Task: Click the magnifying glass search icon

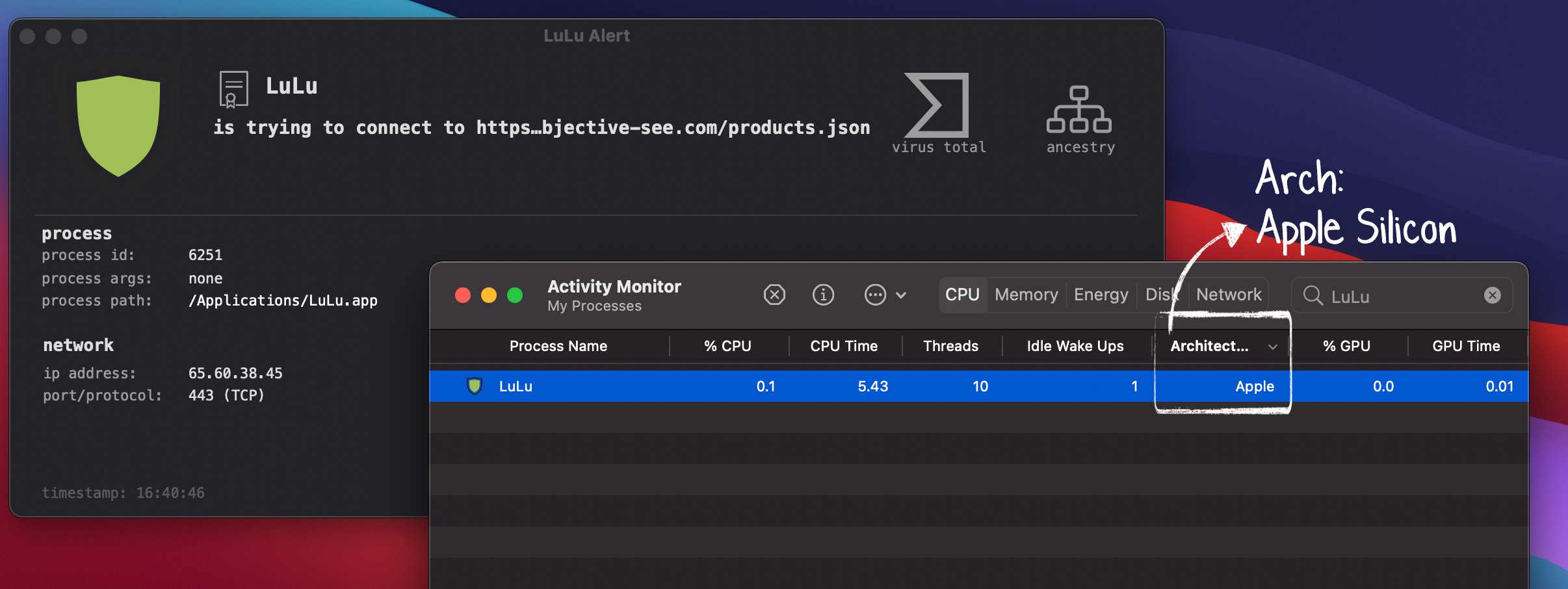Action: (x=1313, y=296)
